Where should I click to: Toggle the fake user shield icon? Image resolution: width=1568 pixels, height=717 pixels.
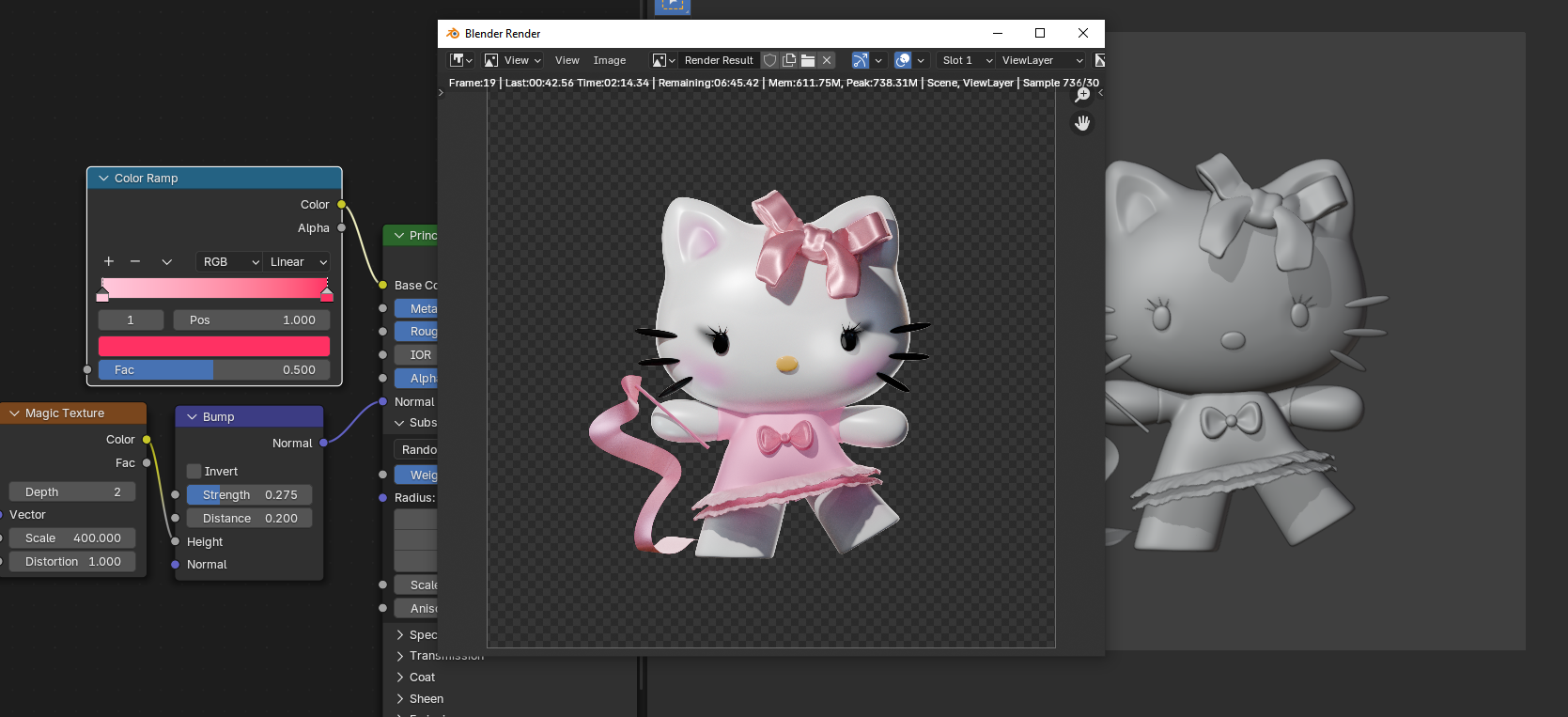pos(769,60)
